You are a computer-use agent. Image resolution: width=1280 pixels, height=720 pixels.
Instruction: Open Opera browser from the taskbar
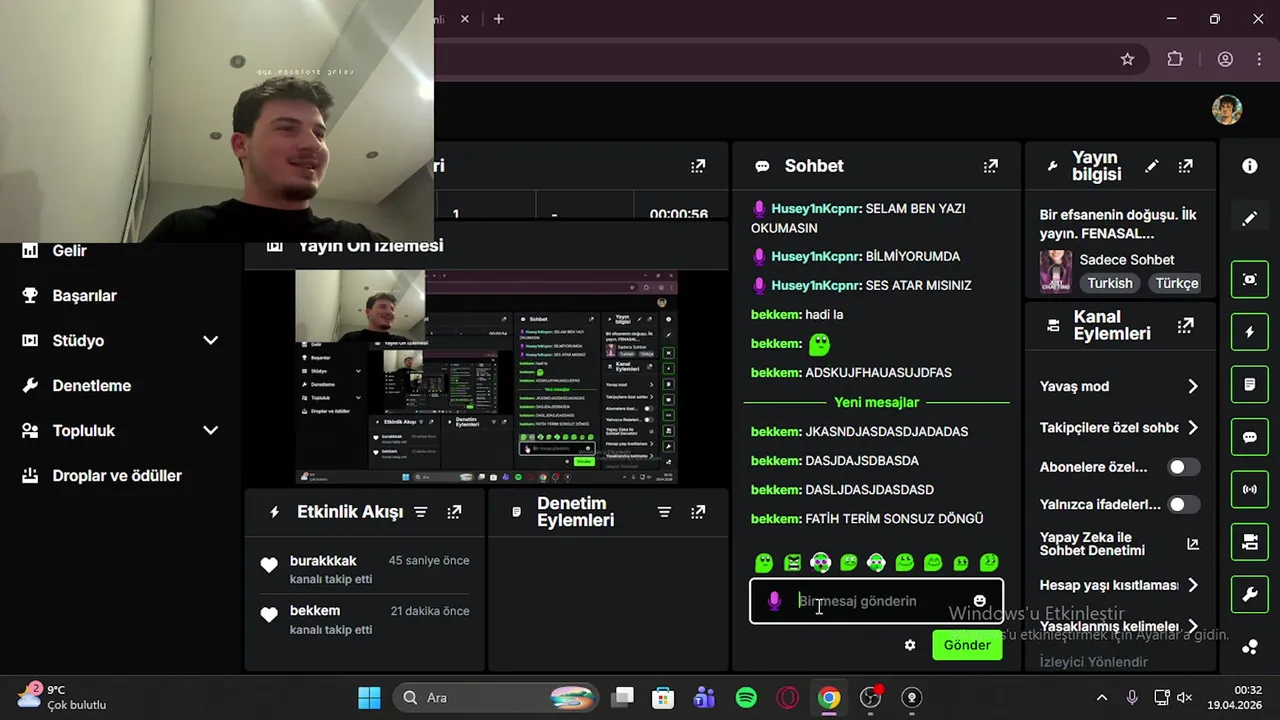tap(788, 698)
